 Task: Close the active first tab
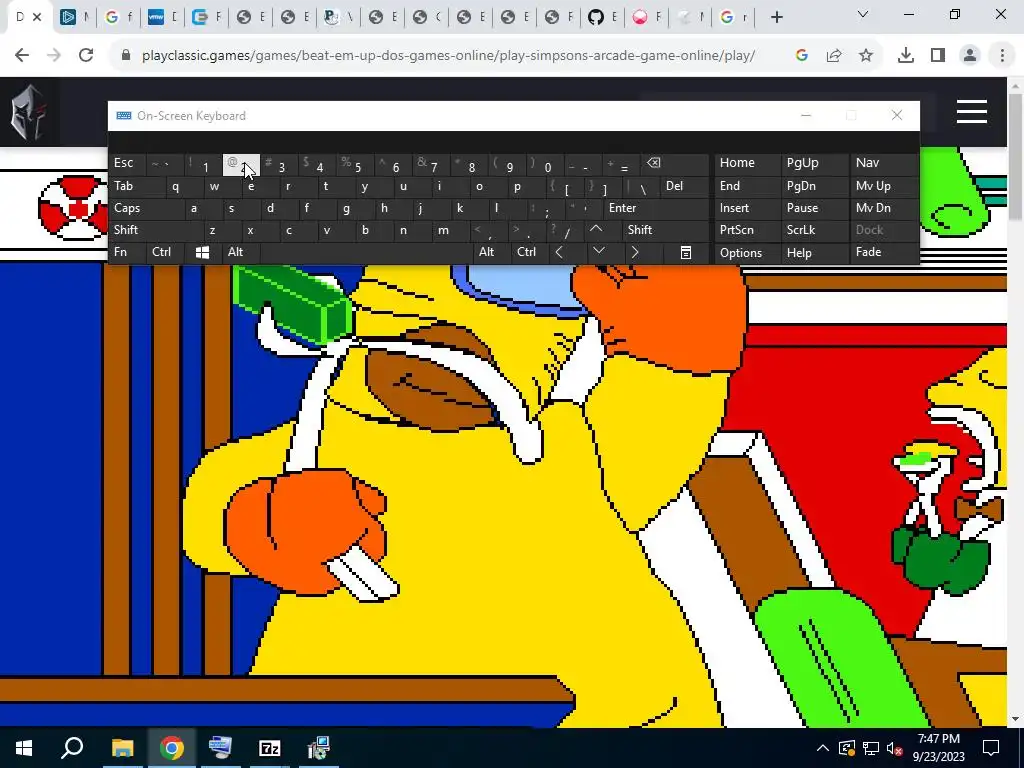pyautogui.click(x=37, y=17)
